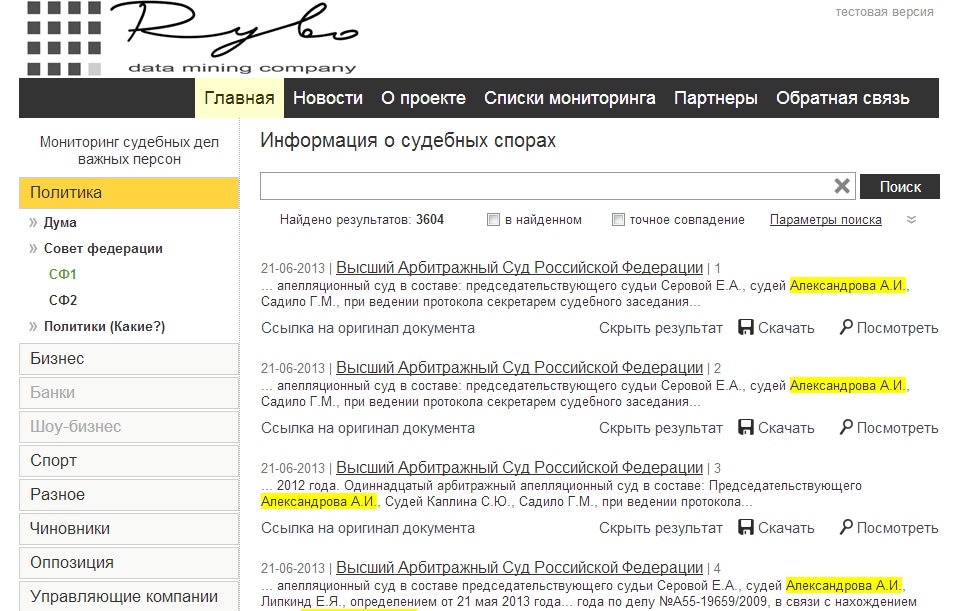The width and height of the screenshot is (971, 611).
Task: Hide the first result via 'Скрыть результат'
Action: point(660,328)
